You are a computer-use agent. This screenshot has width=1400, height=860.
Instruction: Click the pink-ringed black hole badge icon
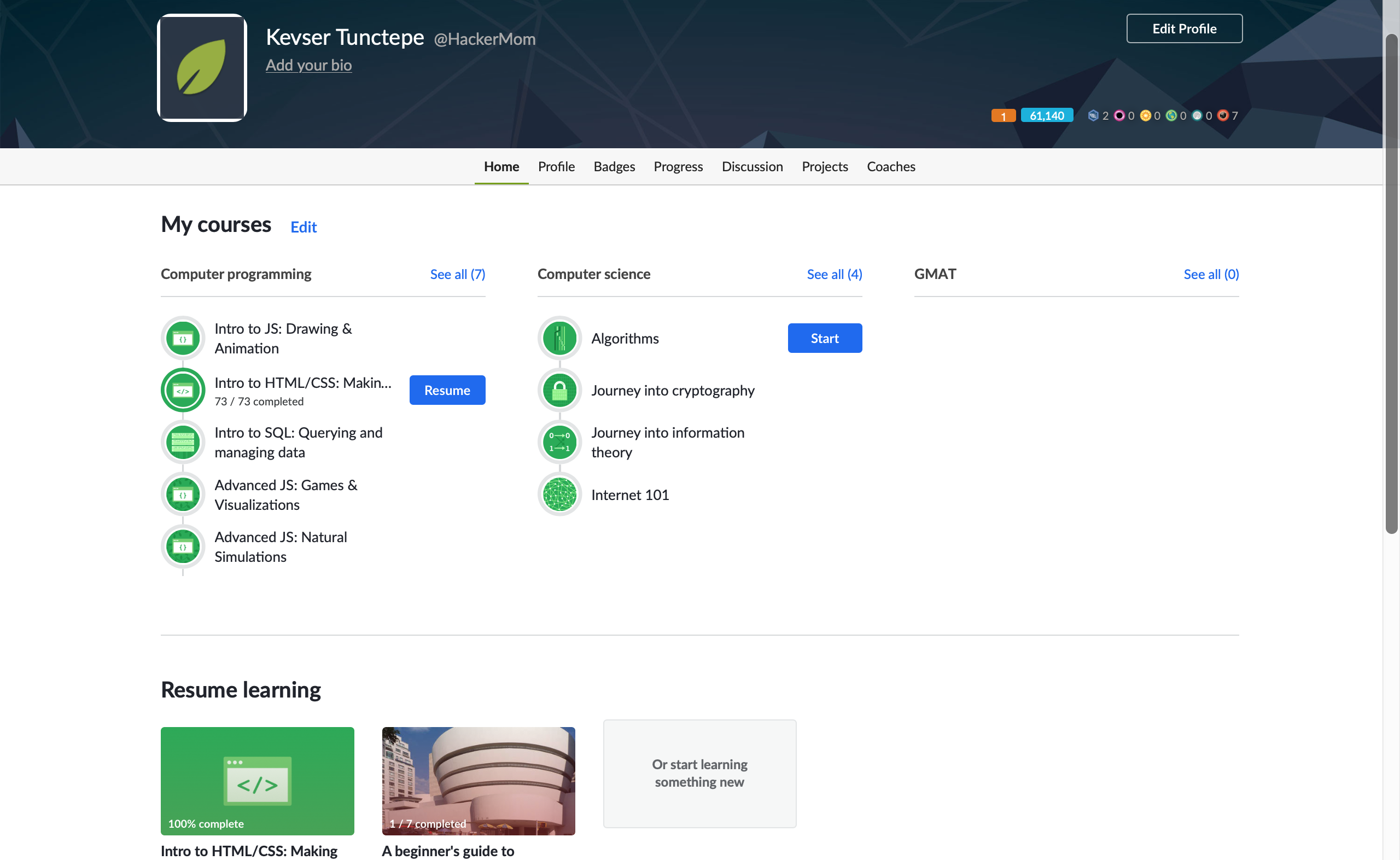point(1119,115)
